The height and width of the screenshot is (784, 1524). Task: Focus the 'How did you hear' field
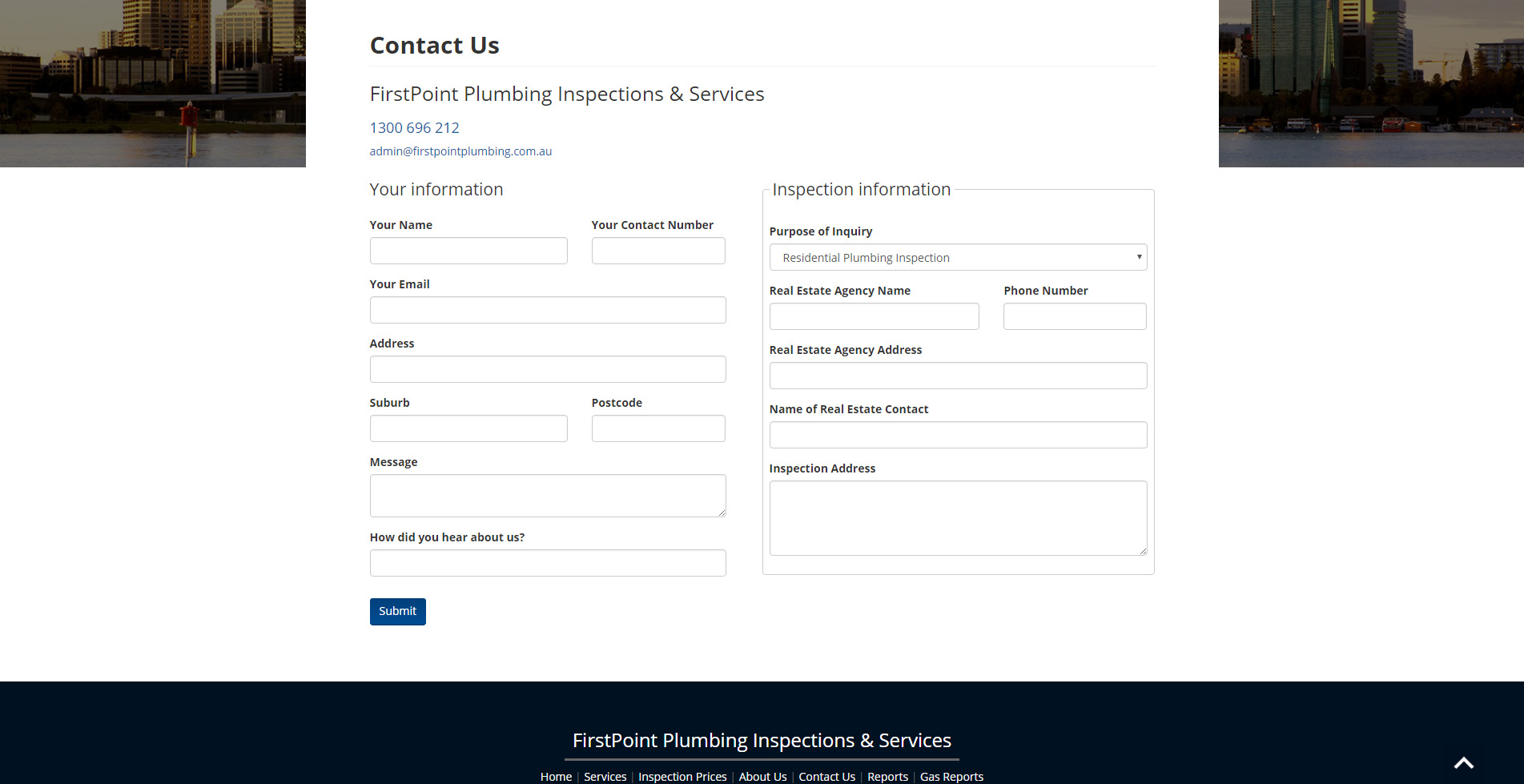tap(548, 563)
